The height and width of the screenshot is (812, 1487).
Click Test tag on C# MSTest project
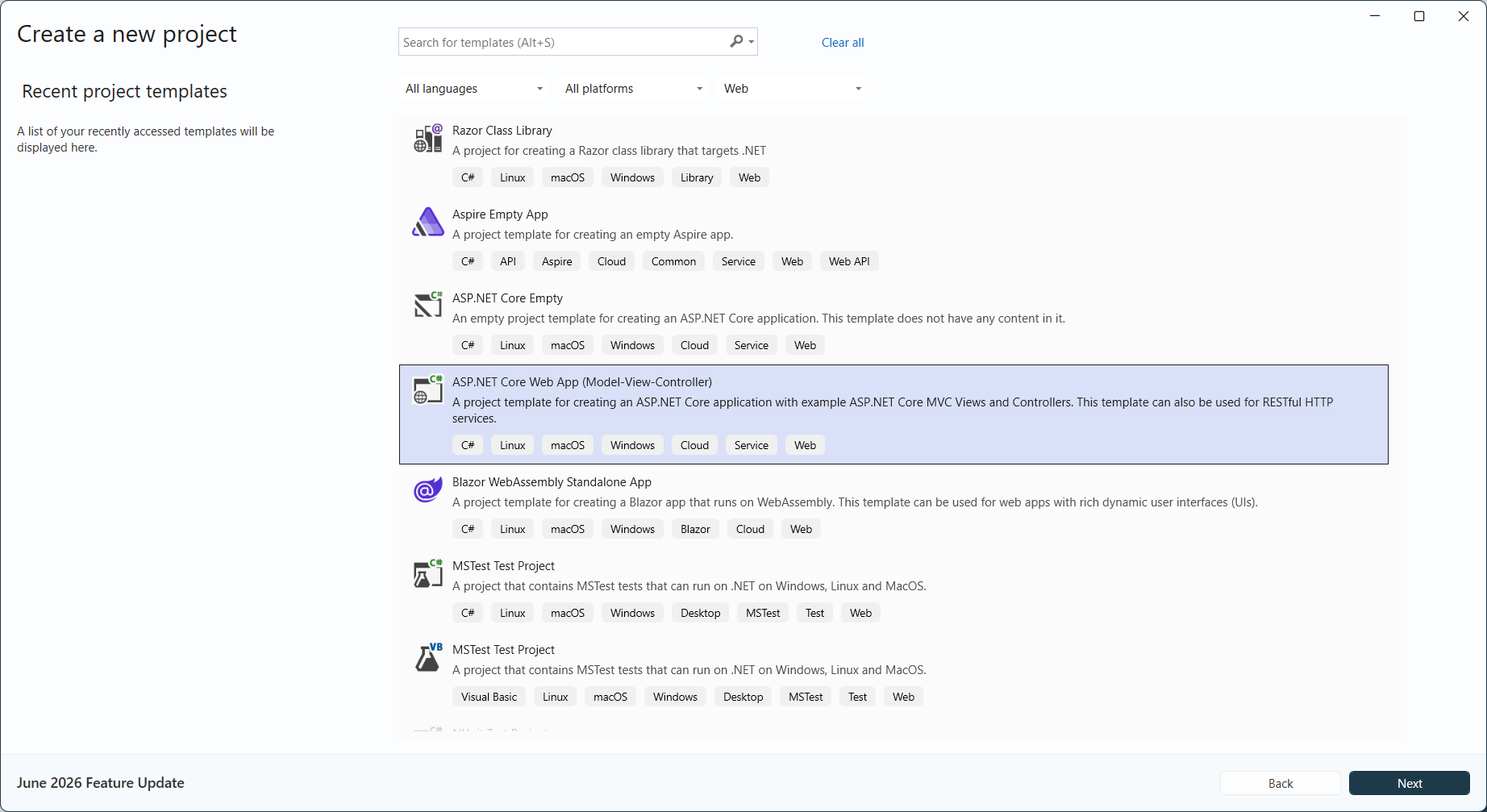[815, 613]
